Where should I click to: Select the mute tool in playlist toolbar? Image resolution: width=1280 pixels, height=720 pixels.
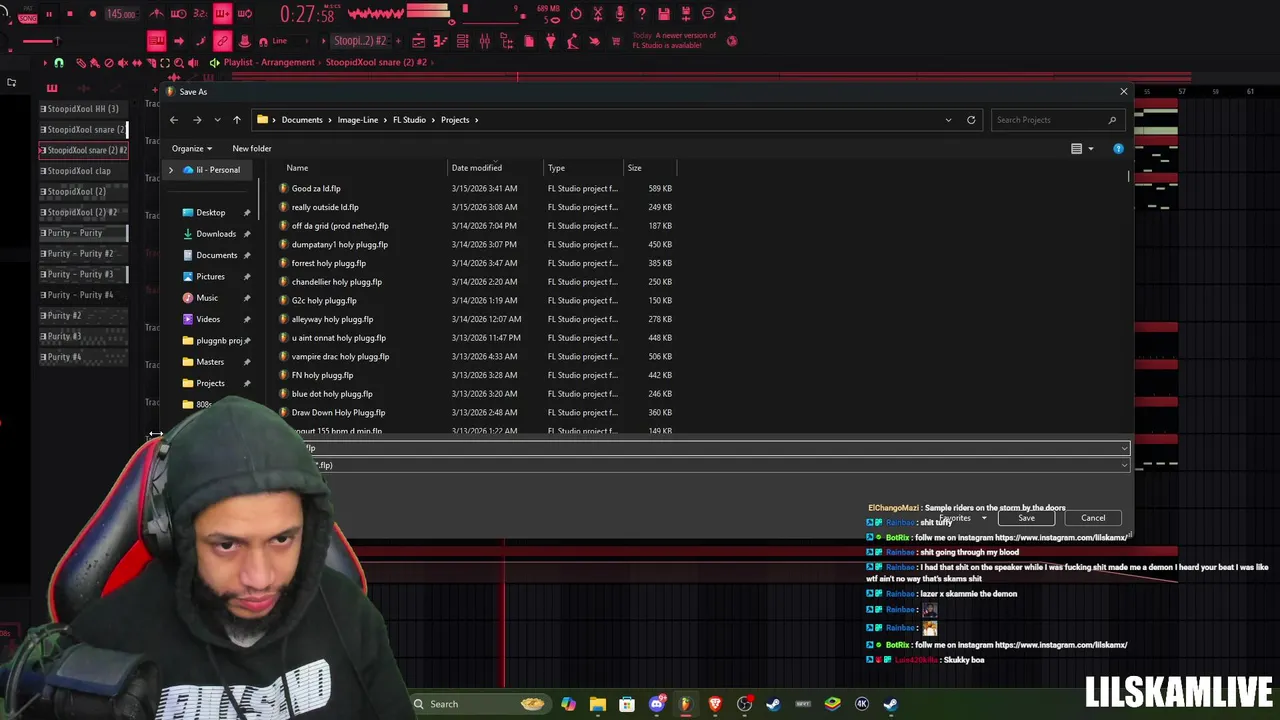click(x=123, y=62)
